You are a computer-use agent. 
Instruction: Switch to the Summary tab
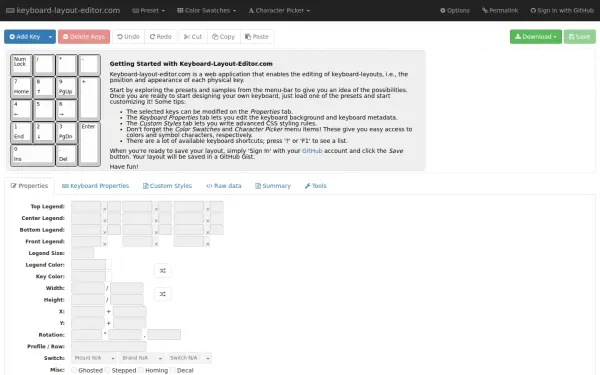click(273, 186)
